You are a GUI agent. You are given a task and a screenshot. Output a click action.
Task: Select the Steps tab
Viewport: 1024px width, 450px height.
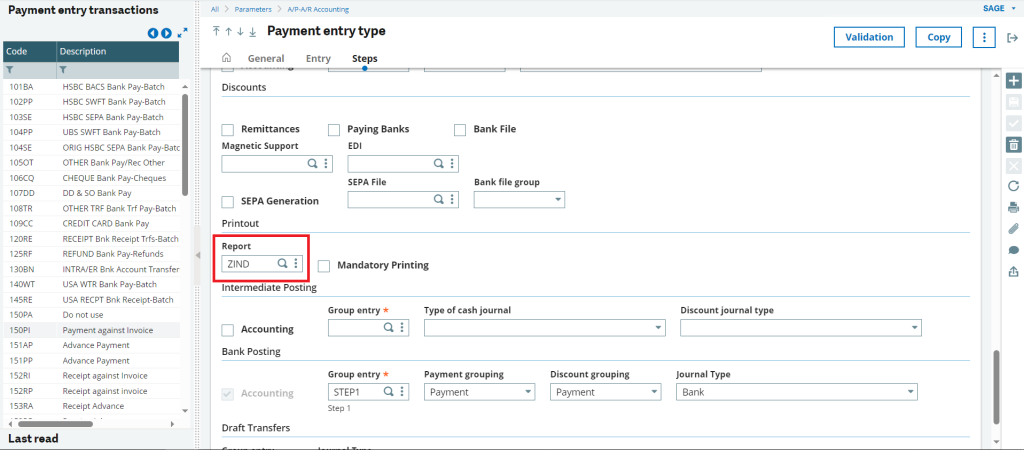(364, 58)
